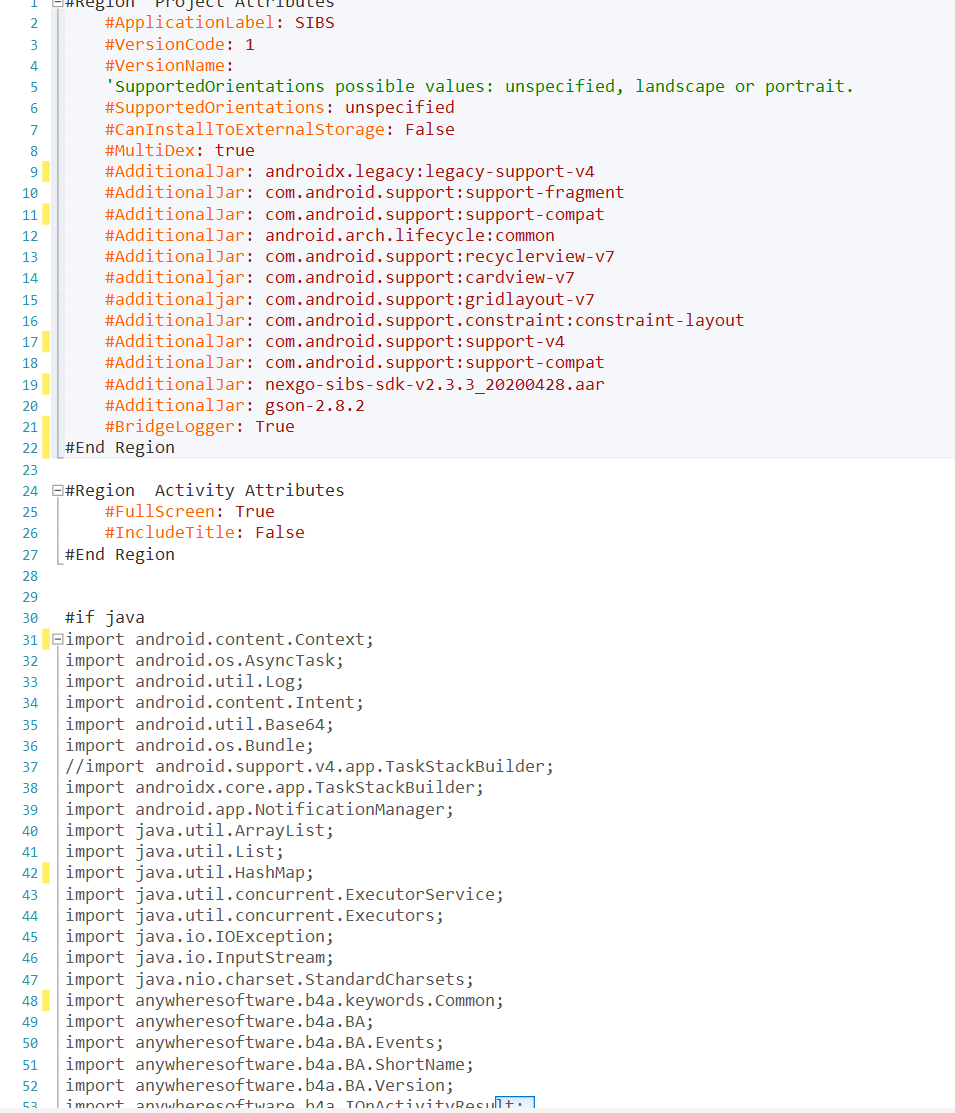Click the #MultiDex: true attribute

pyautogui.click(x=179, y=150)
